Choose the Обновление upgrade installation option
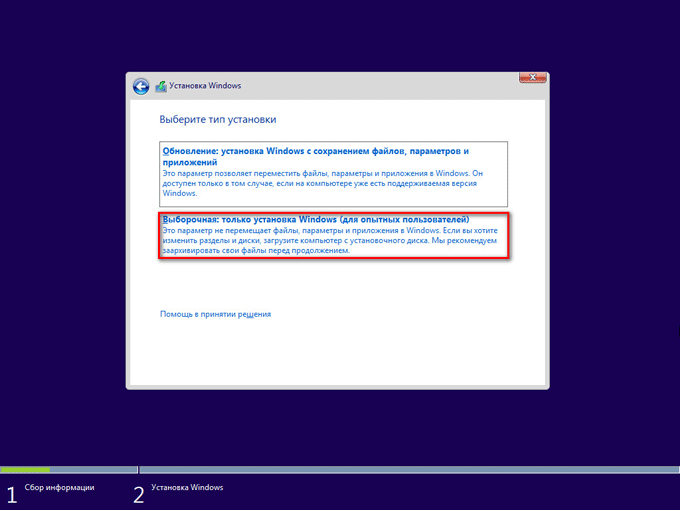Viewport: 680px width, 510px height. point(333,173)
